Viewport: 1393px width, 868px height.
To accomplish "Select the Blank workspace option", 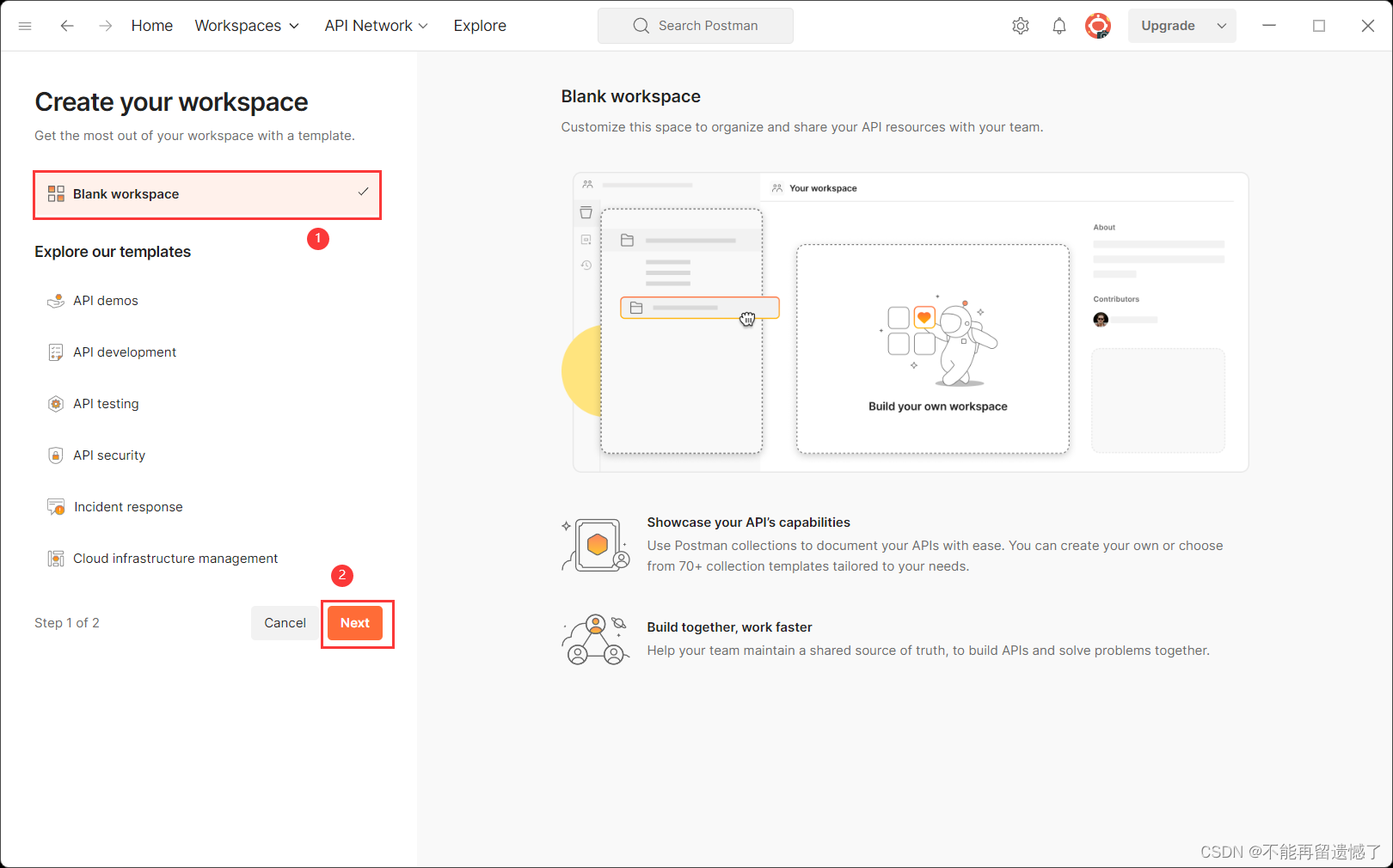I will [x=207, y=194].
